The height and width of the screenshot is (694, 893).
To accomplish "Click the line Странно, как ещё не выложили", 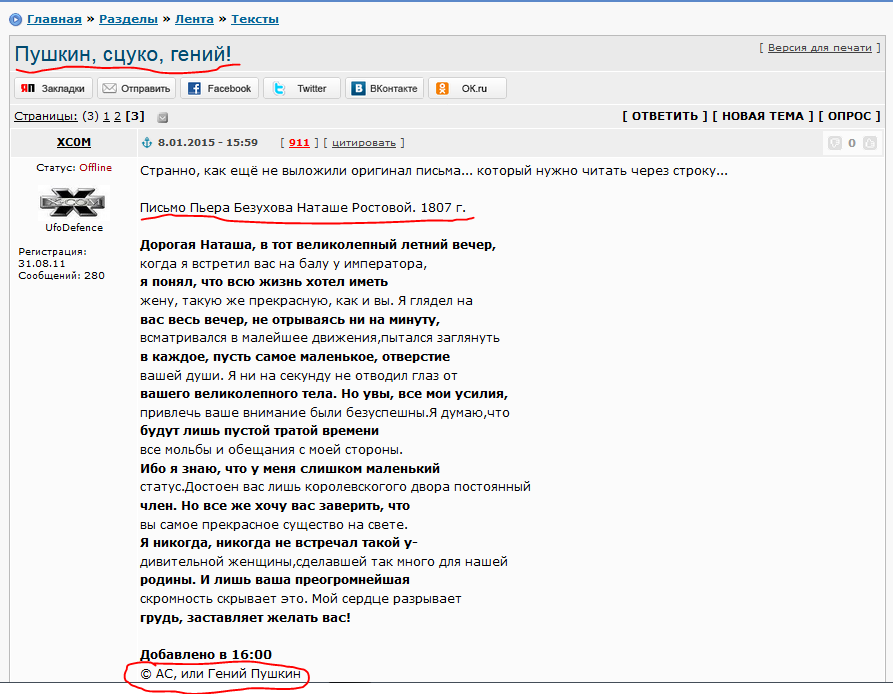I will tap(434, 171).
